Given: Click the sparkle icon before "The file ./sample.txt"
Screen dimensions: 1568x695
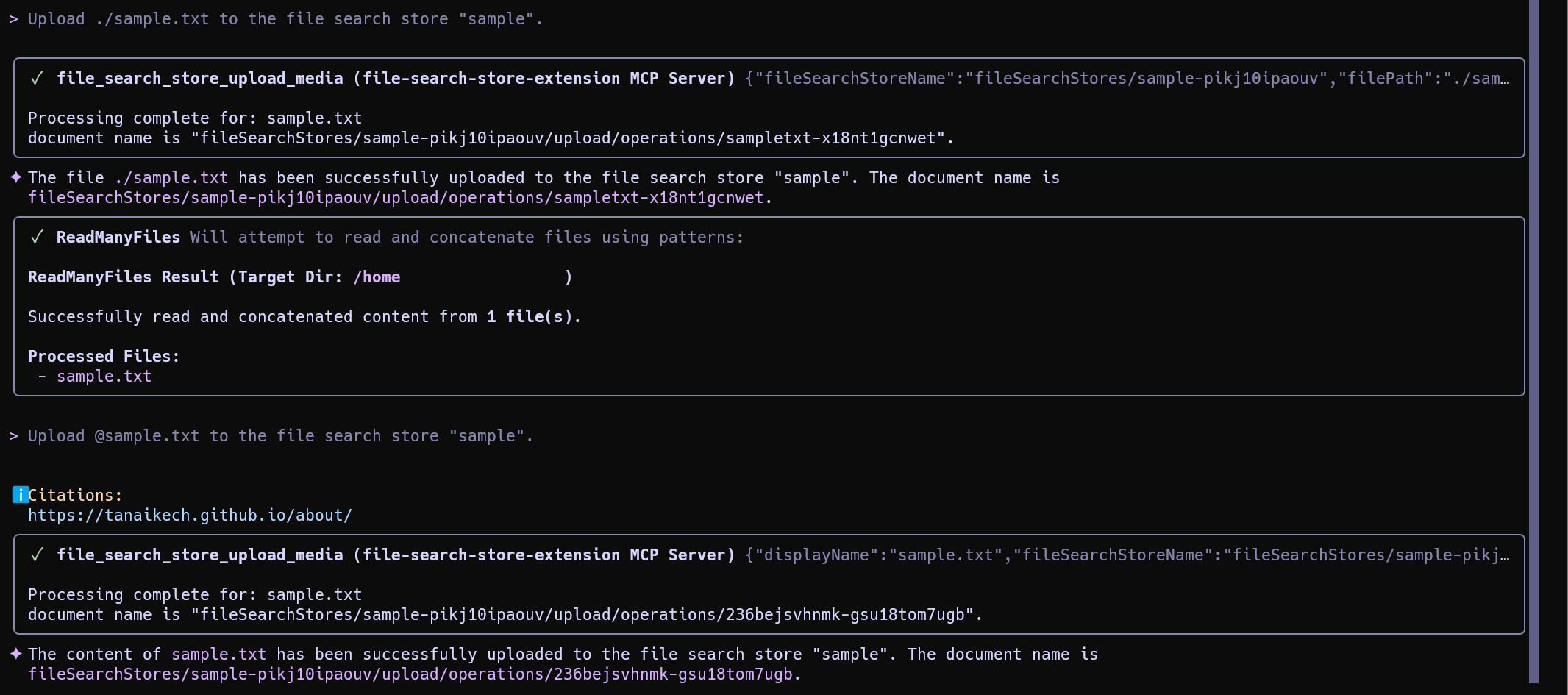Looking at the screenshot, I should (16, 177).
